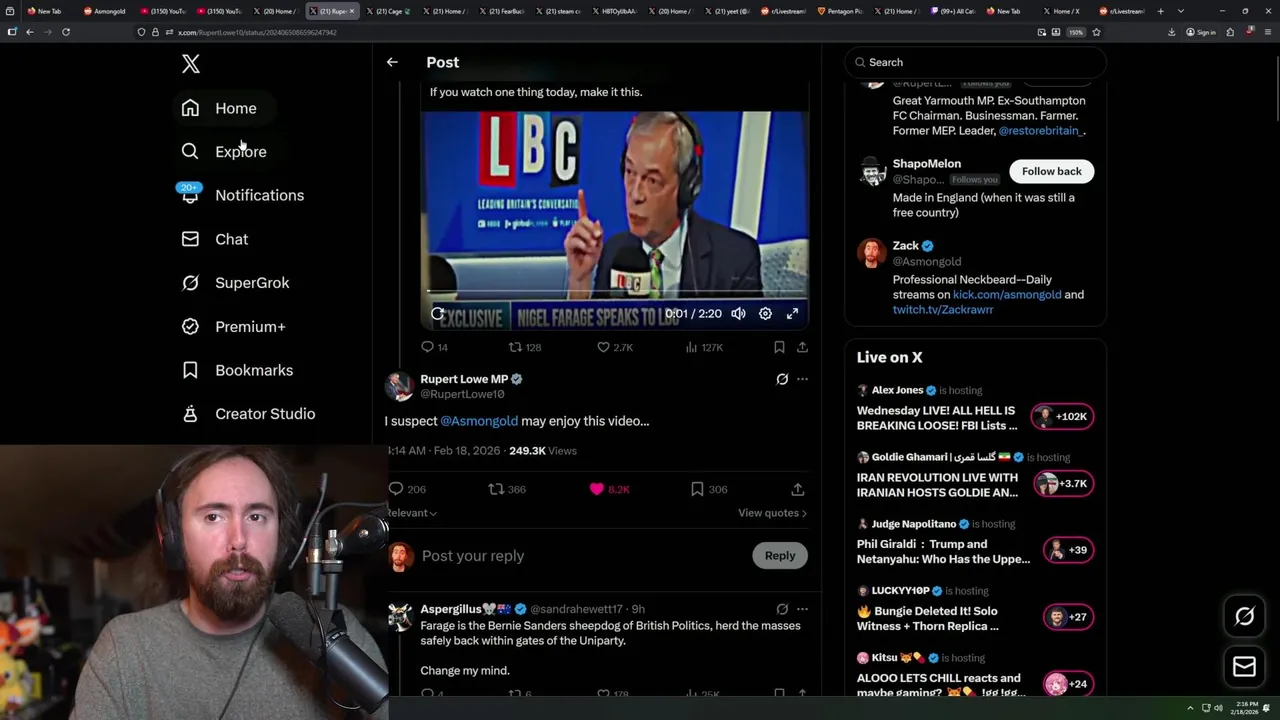Click the Search box
This screenshot has width=1280, height=720.
coord(975,62)
